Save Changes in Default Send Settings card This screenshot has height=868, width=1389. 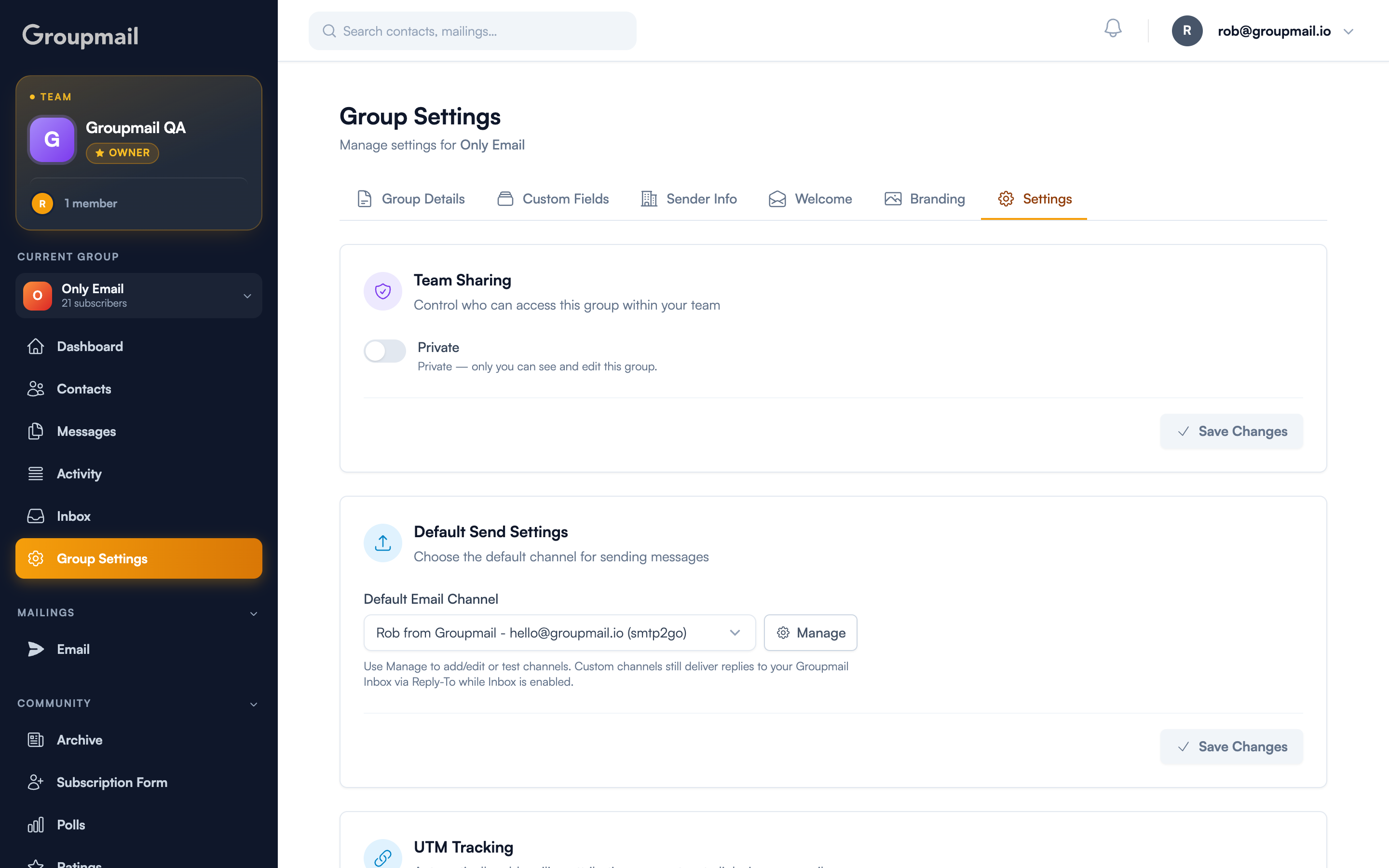tap(1231, 746)
